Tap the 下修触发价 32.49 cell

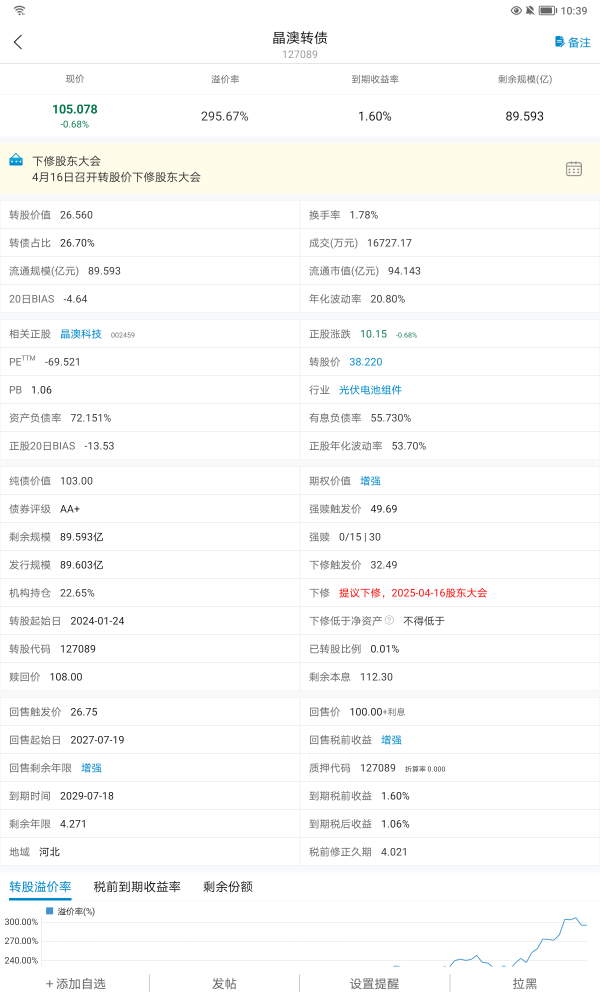[450, 565]
